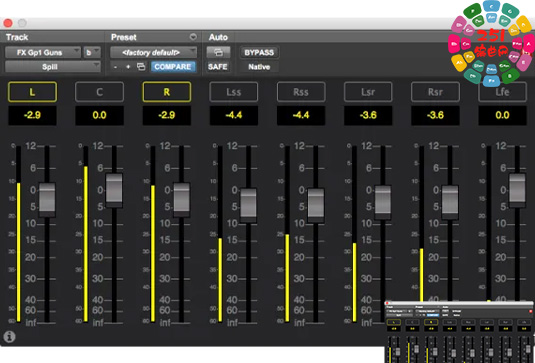This screenshot has height=363, width=535.
Task: Toggle the Lsr channel button
Action: [x=368, y=92]
